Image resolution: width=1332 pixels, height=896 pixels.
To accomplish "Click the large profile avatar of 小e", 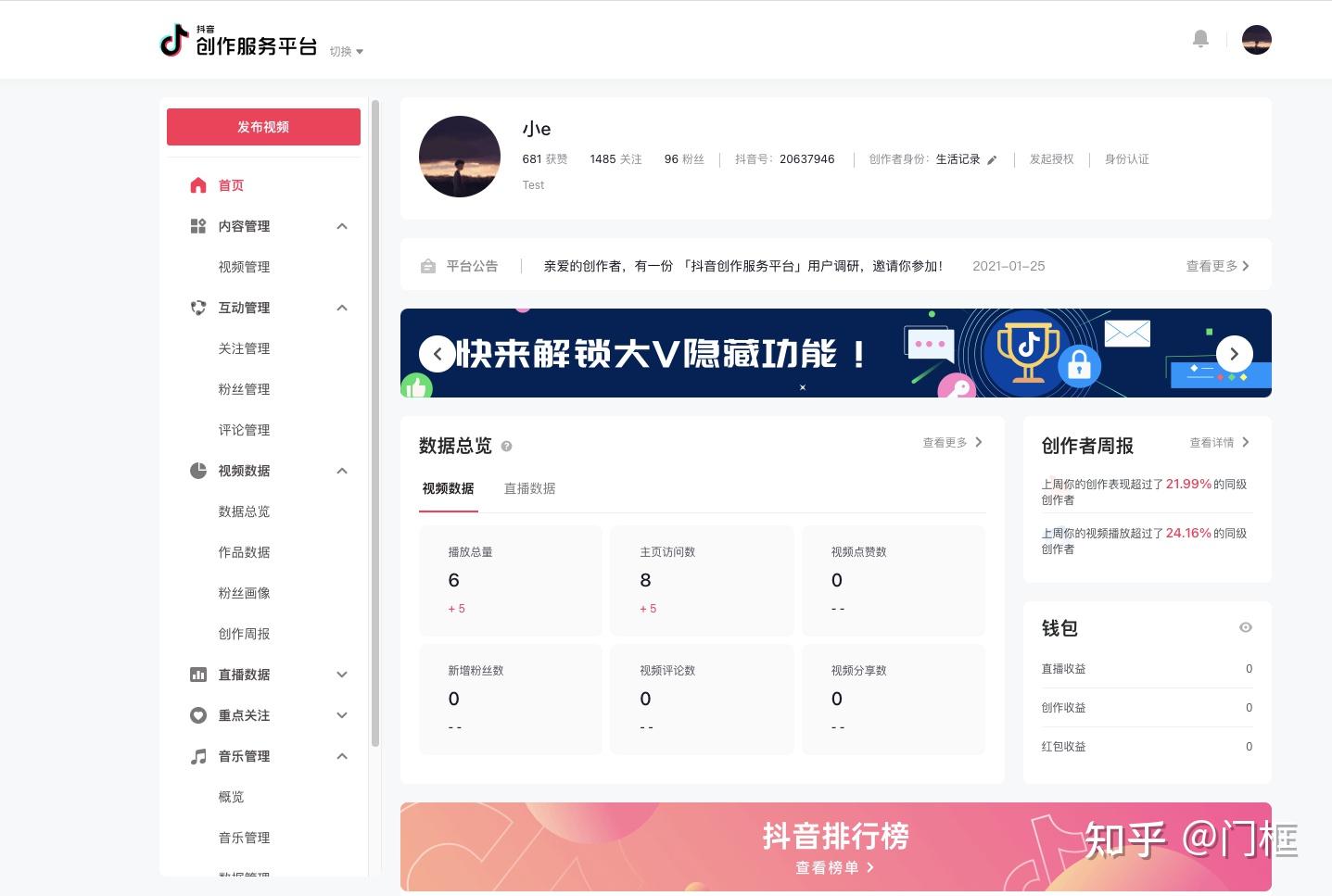I will pos(460,157).
